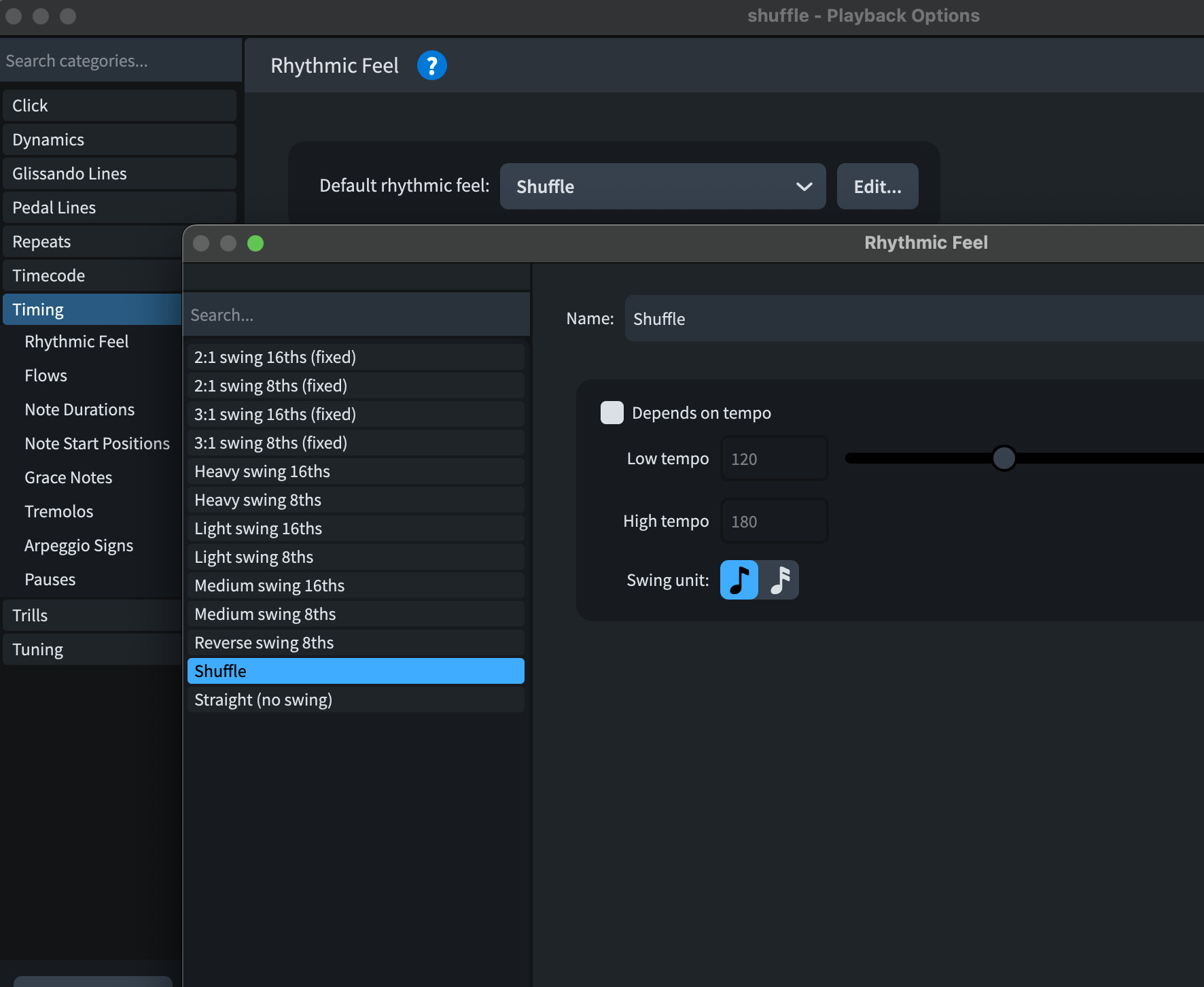The image size is (1204, 987).
Task: Open the Rhythmic Feel help icon
Action: pos(431,65)
